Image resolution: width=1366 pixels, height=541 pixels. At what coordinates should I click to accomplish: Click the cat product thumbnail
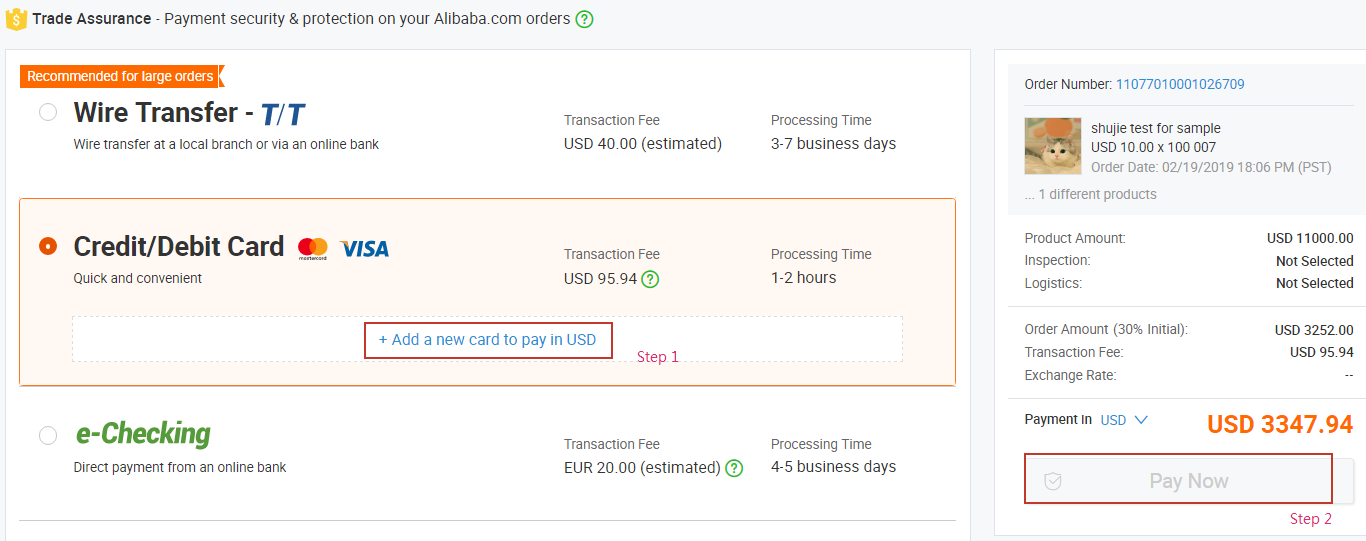coord(1053,146)
